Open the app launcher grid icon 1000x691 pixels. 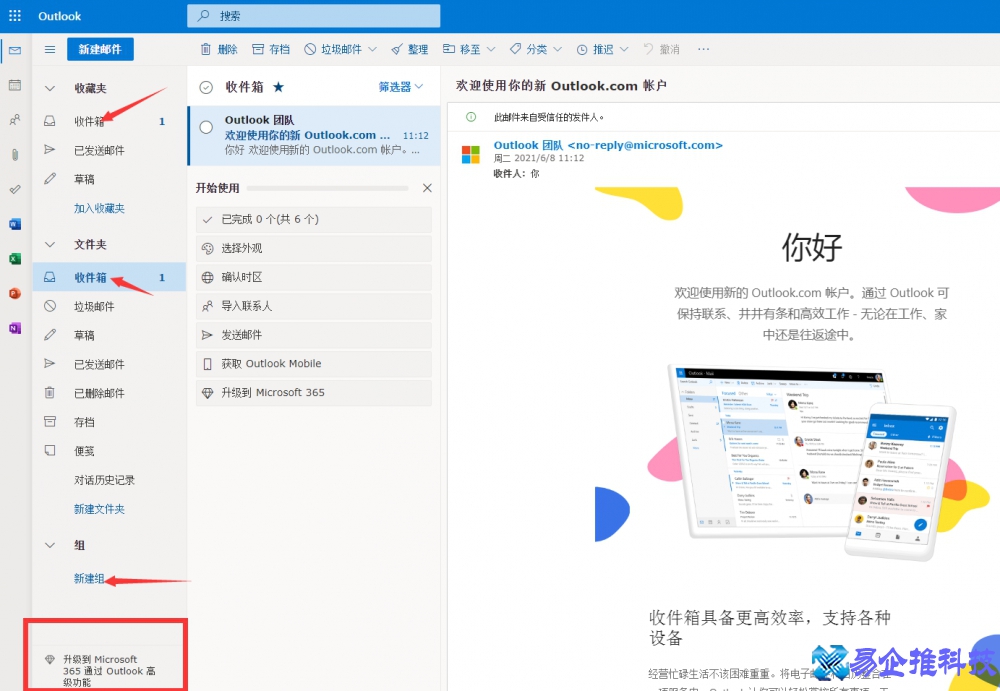[x=14, y=14]
